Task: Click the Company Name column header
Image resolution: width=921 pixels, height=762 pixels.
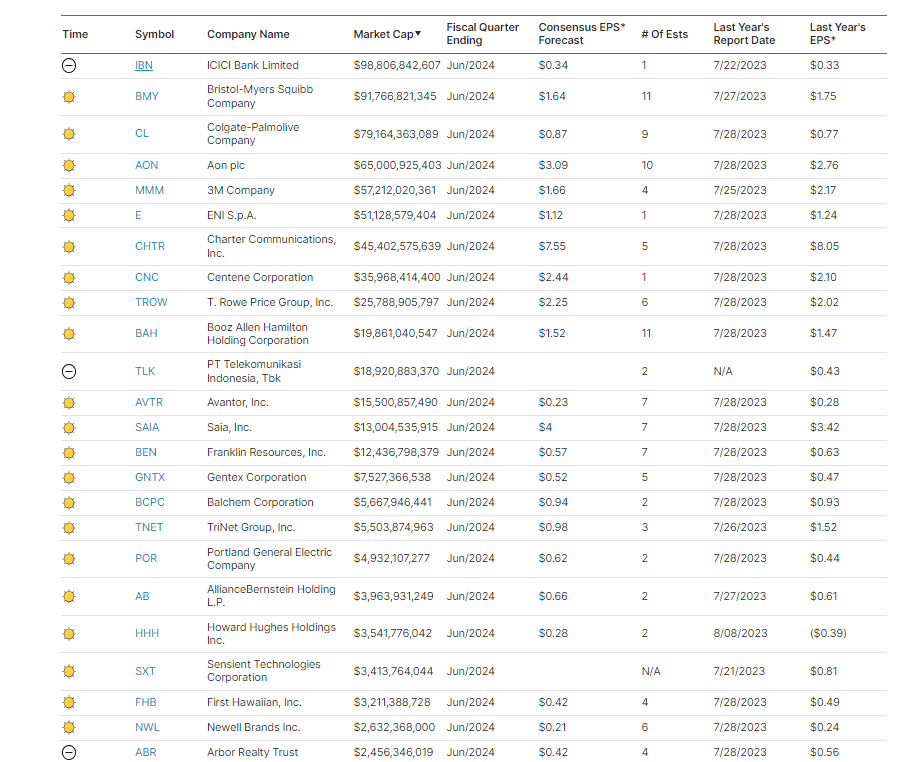Action: pos(248,34)
